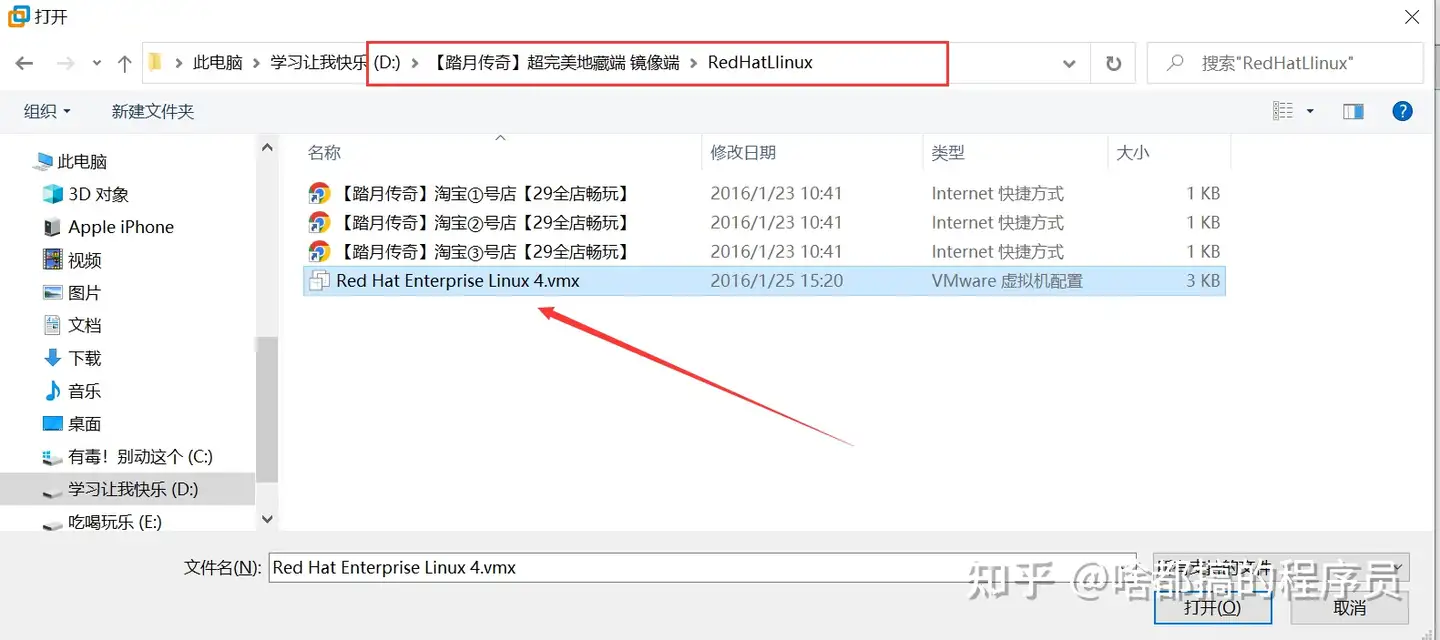
Task: Click the C: drive icon
Action: click(53, 458)
